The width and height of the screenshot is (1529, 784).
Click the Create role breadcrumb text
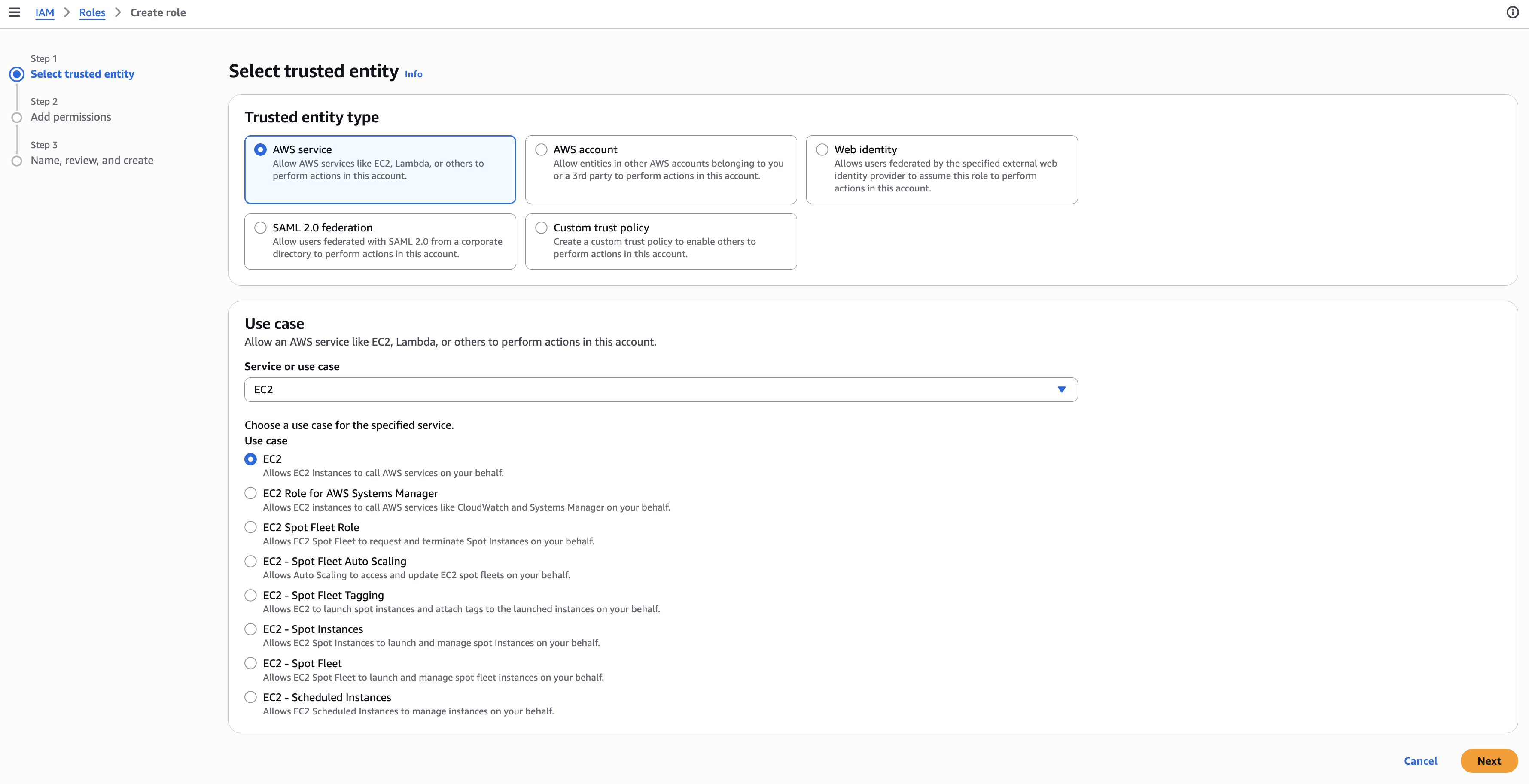[x=158, y=12]
